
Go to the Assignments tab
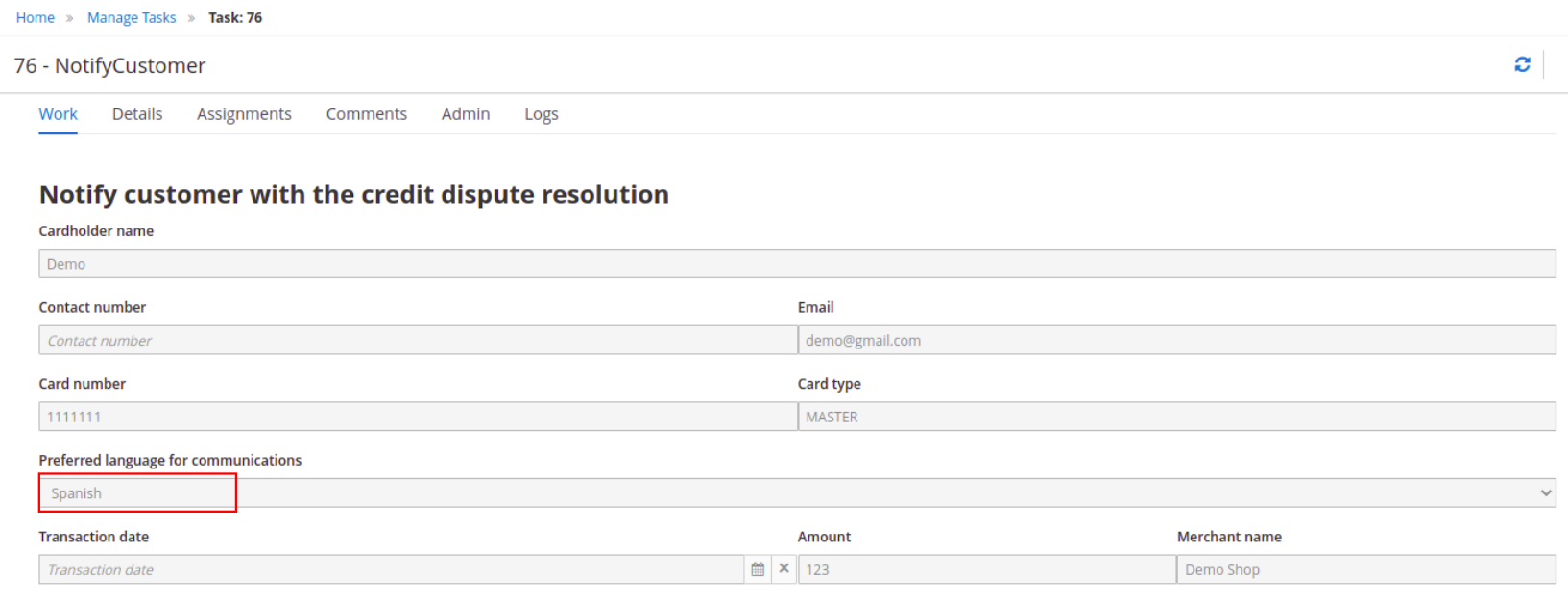coord(244,114)
